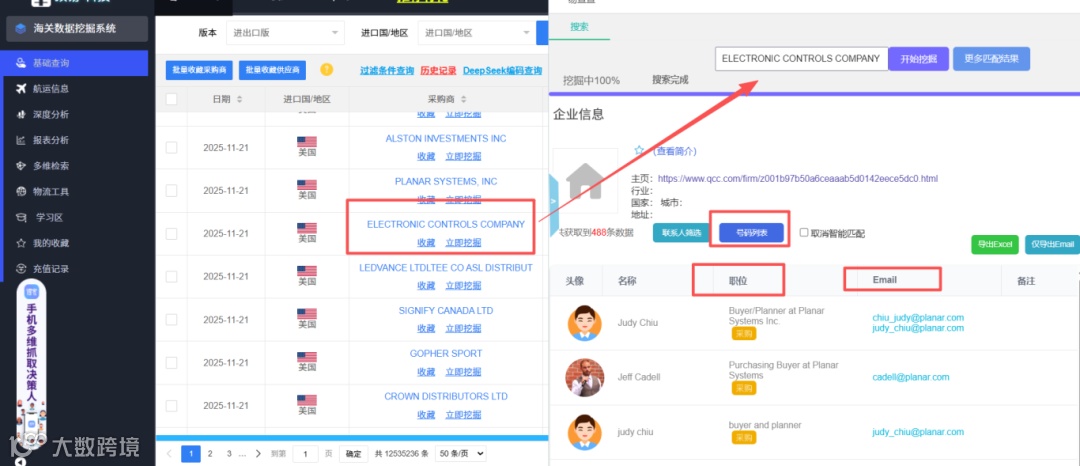Open 航运信息 menu item

click(51, 89)
